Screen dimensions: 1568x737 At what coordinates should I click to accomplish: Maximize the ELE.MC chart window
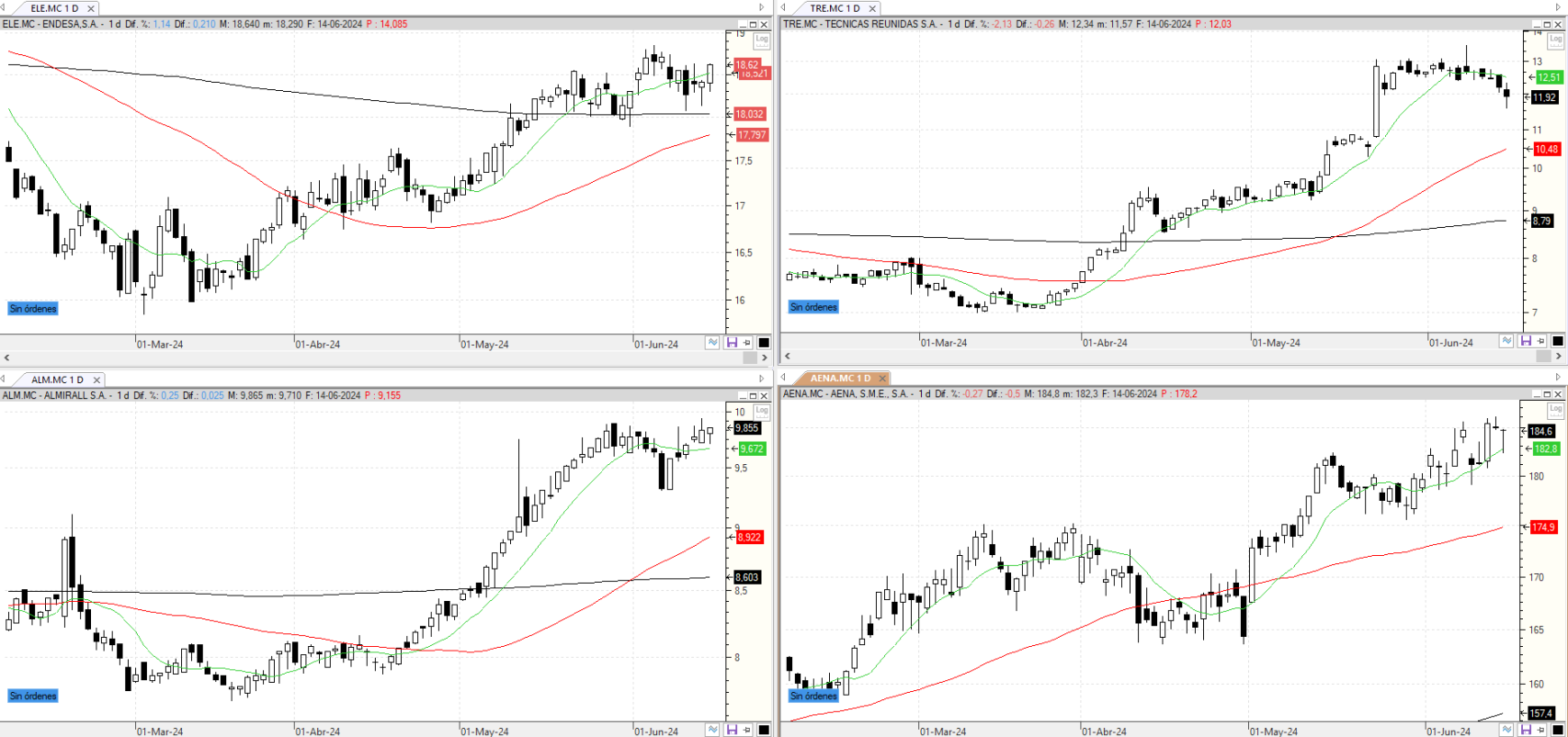pos(753,24)
